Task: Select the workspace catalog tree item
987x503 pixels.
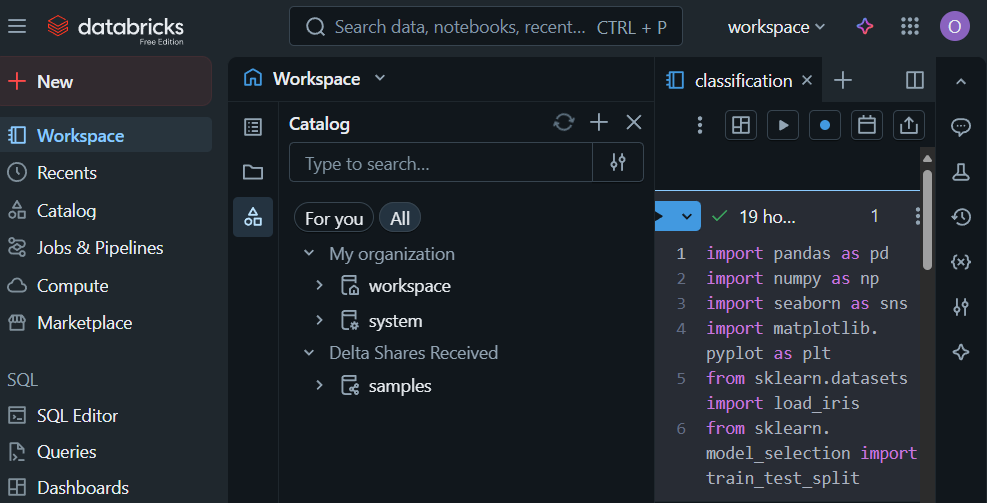Action: point(410,286)
